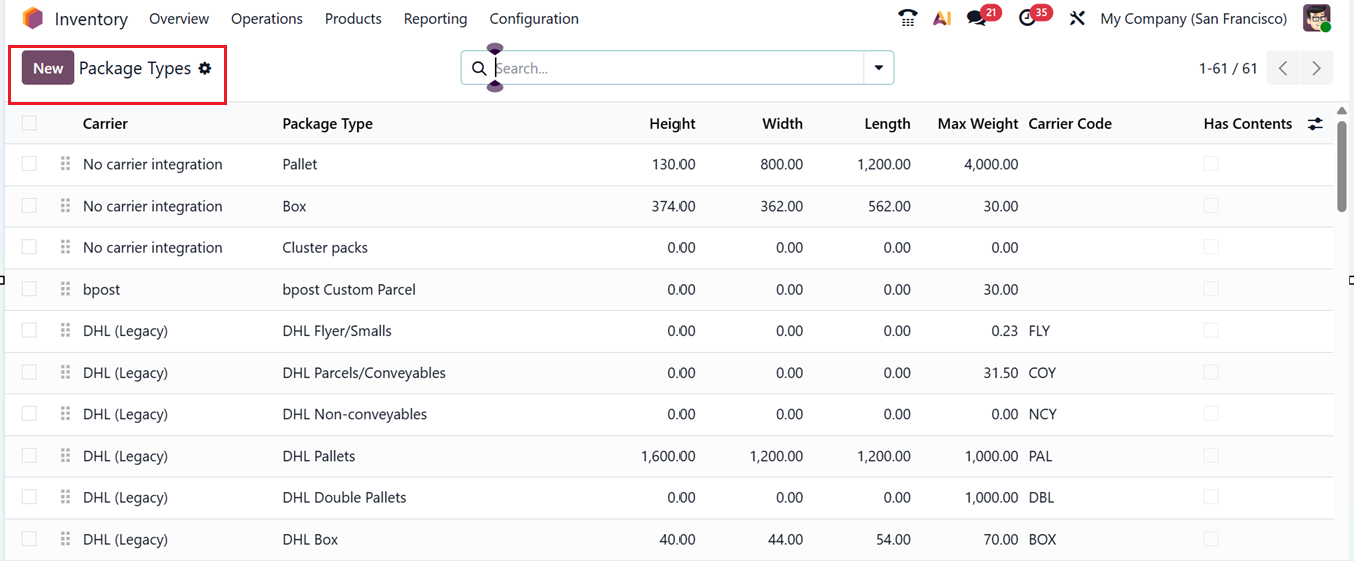The width and height of the screenshot is (1354, 561).
Task: Open the column settings adjust icon
Action: pyautogui.click(x=1315, y=124)
